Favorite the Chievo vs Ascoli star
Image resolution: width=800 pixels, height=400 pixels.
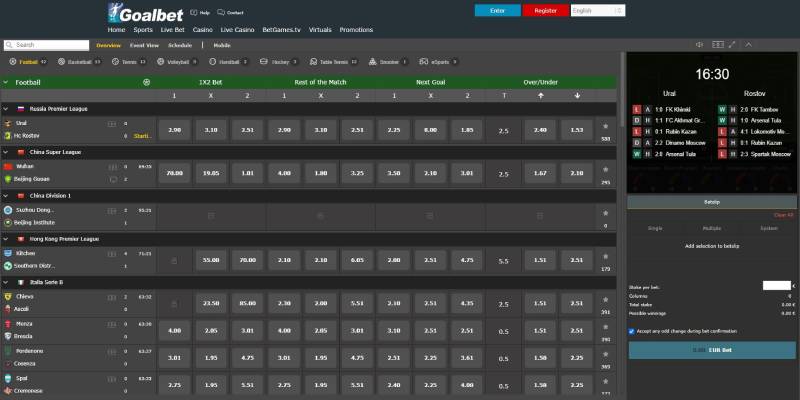coord(606,299)
